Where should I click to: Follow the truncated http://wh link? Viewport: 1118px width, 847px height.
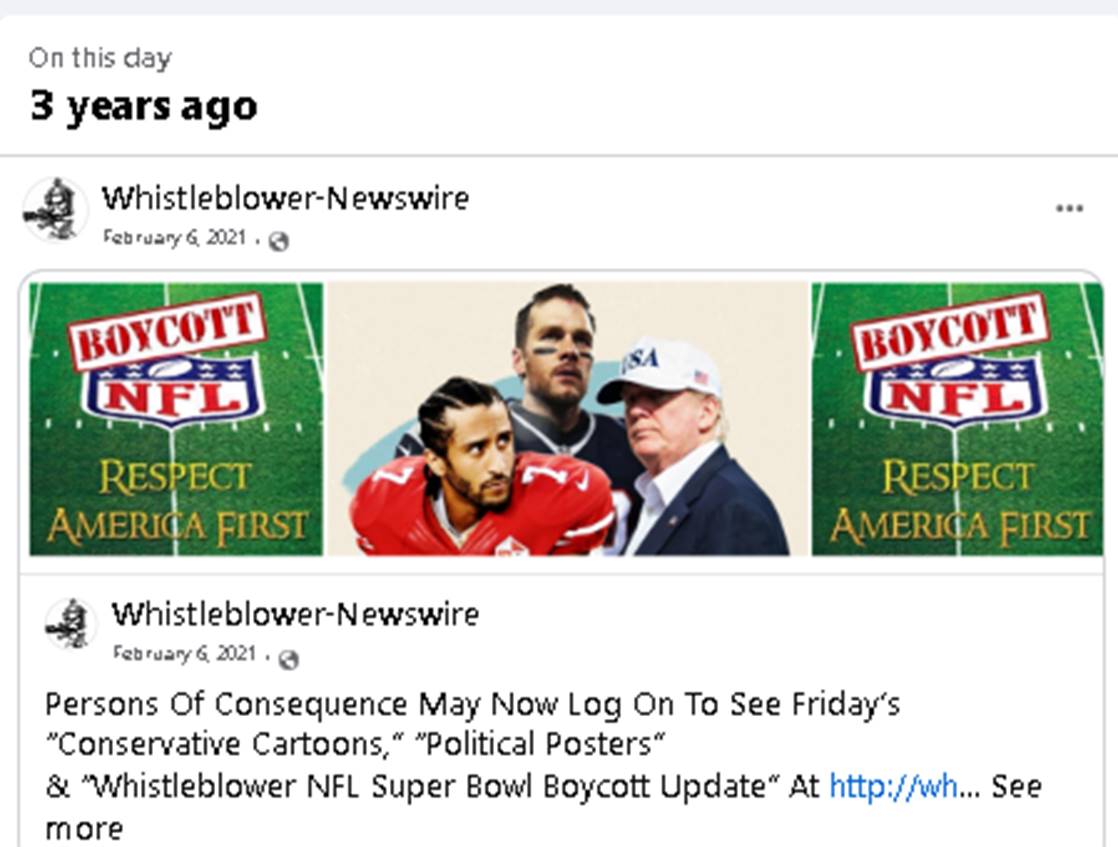coord(894,786)
